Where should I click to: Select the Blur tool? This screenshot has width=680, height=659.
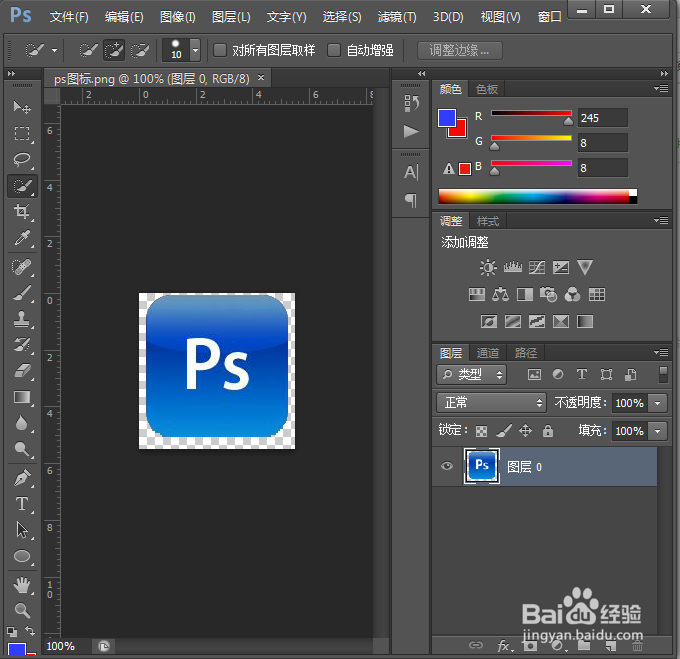pyautogui.click(x=22, y=423)
